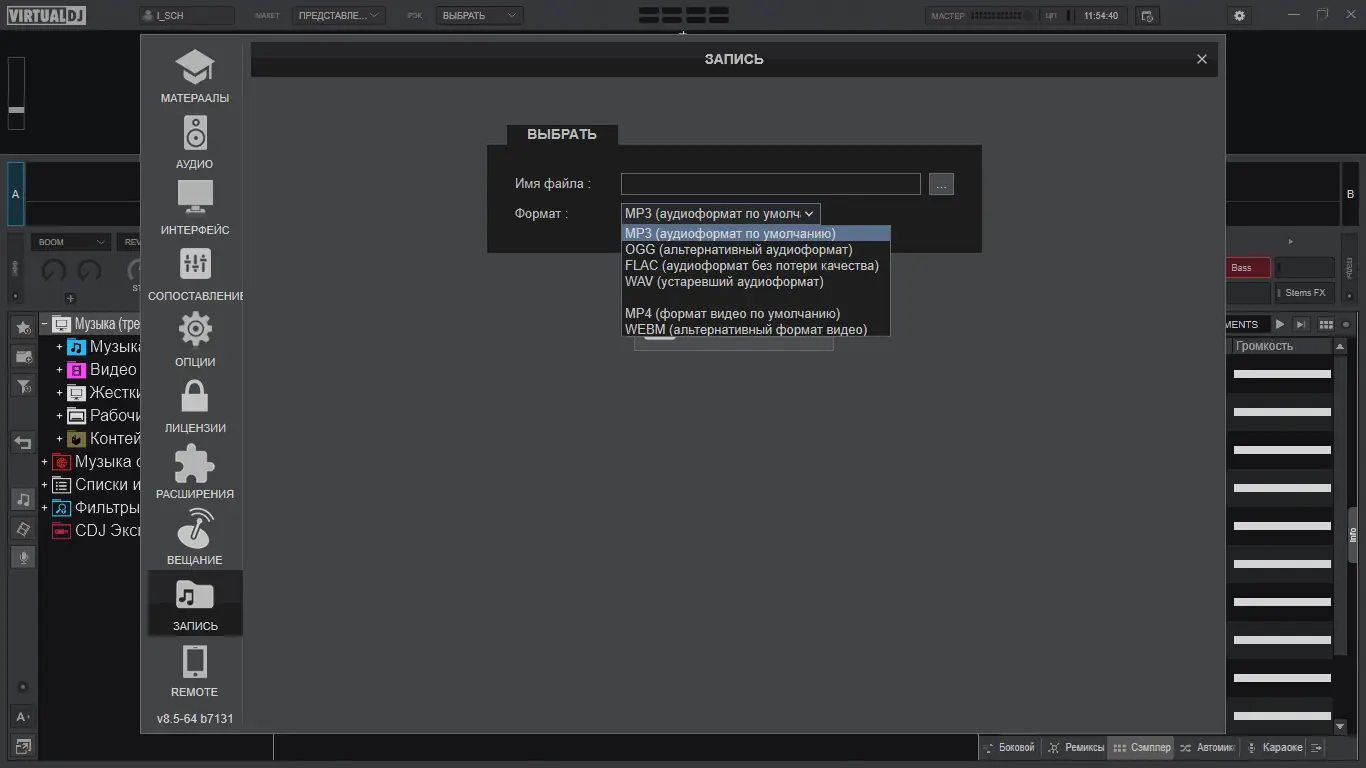Viewport: 1366px width, 768px height.
Task: Select deck B button
Action: 1350,194
